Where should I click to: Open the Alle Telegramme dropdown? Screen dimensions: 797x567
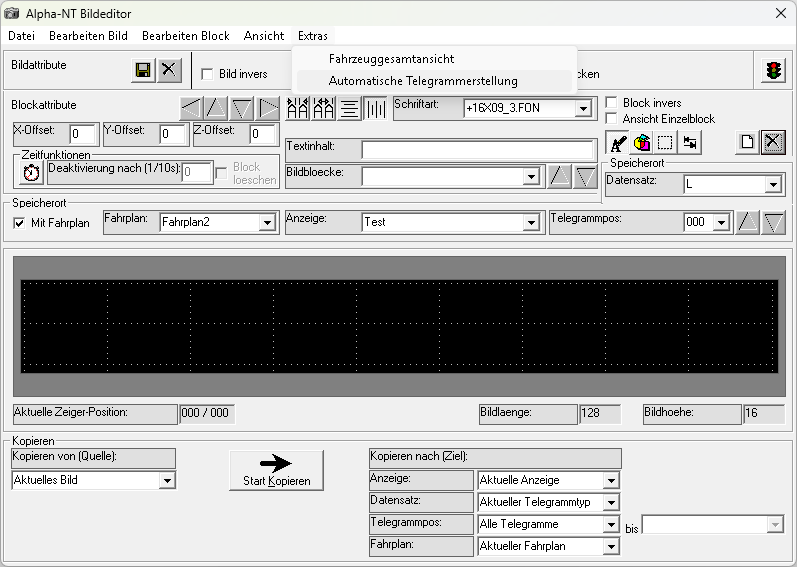tap(611, 524)
